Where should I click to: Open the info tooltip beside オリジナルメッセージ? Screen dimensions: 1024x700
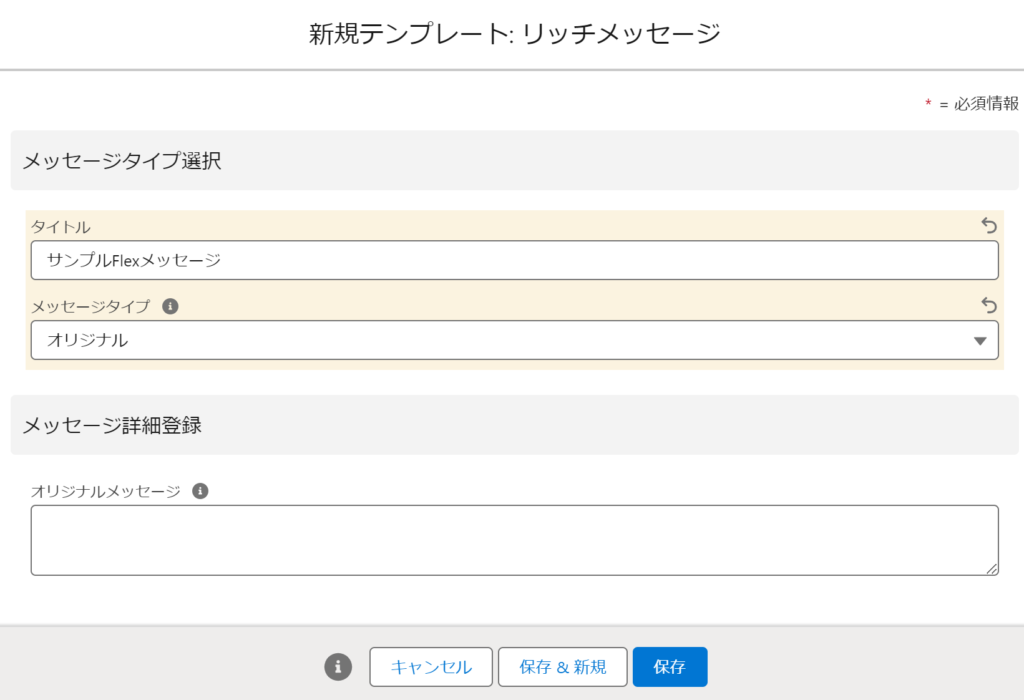(x=200, y=491)
